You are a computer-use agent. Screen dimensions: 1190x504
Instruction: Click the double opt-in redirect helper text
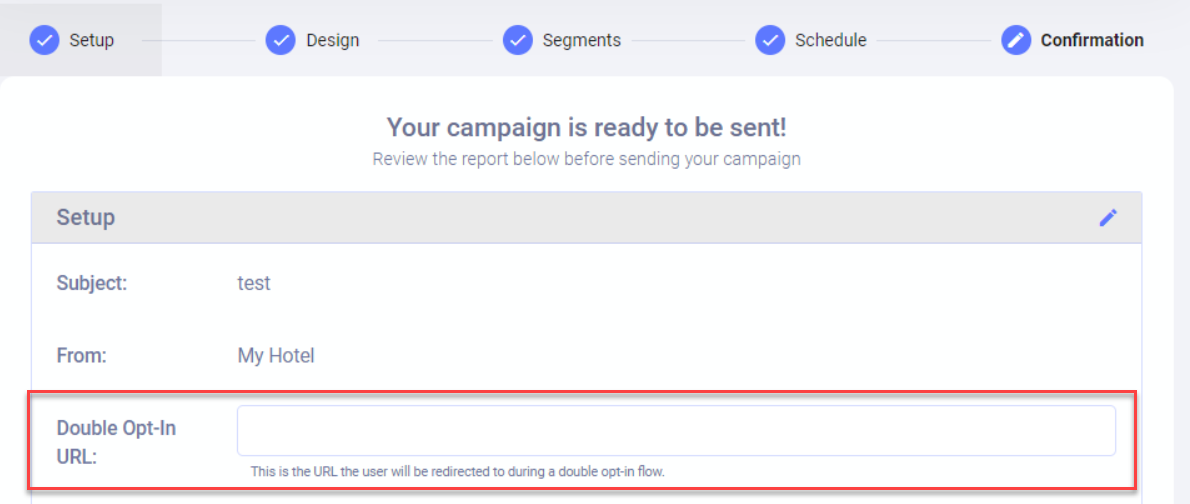457,470
